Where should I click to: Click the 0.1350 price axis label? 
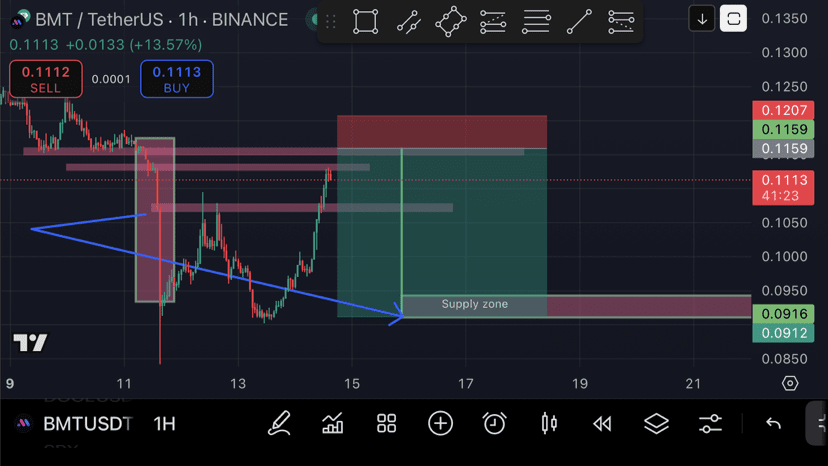click(x=784, y=18)
